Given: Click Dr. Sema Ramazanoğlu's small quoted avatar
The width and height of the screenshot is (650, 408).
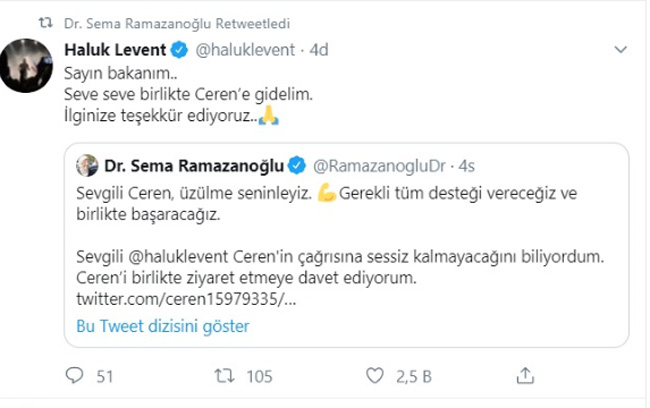Looking at the screenshot, I should (x=90, y=163).
